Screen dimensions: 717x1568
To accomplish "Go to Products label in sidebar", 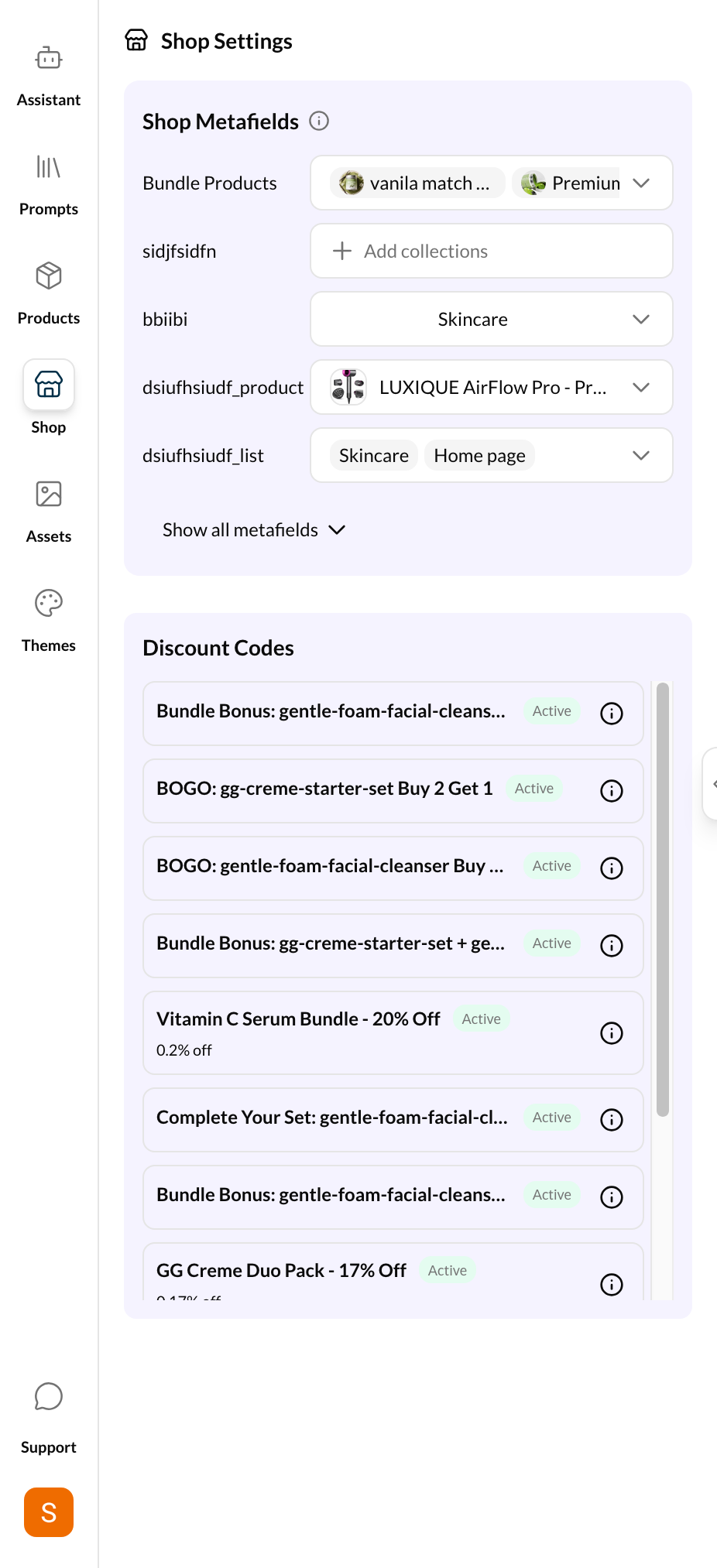I will (49, 318).
